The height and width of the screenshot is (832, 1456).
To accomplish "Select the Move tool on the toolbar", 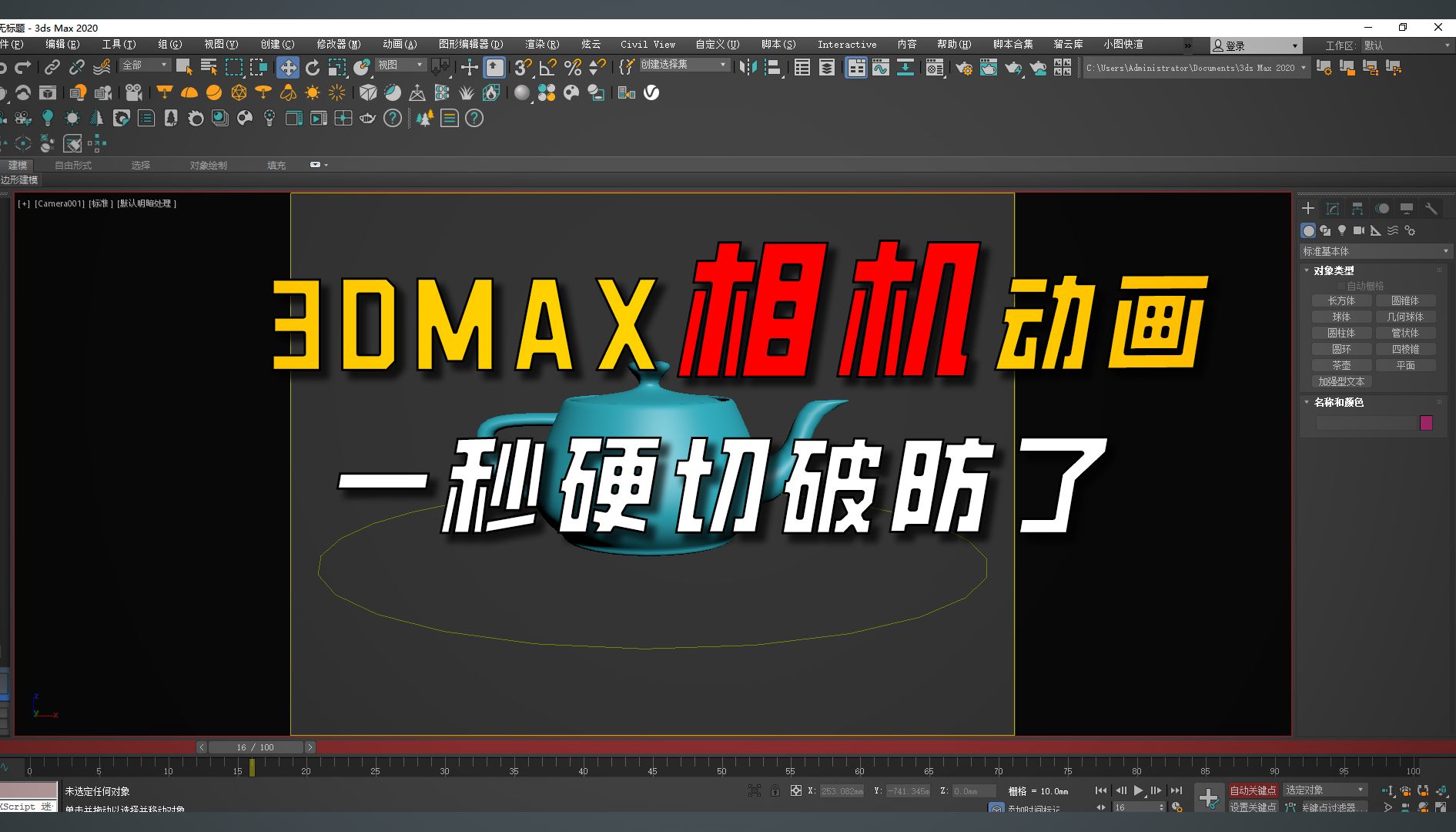I will click(288, 67).
